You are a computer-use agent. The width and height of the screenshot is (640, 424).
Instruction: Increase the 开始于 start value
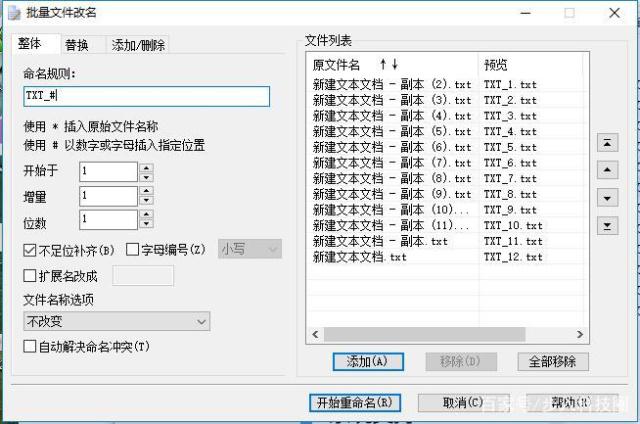[146, 167]
